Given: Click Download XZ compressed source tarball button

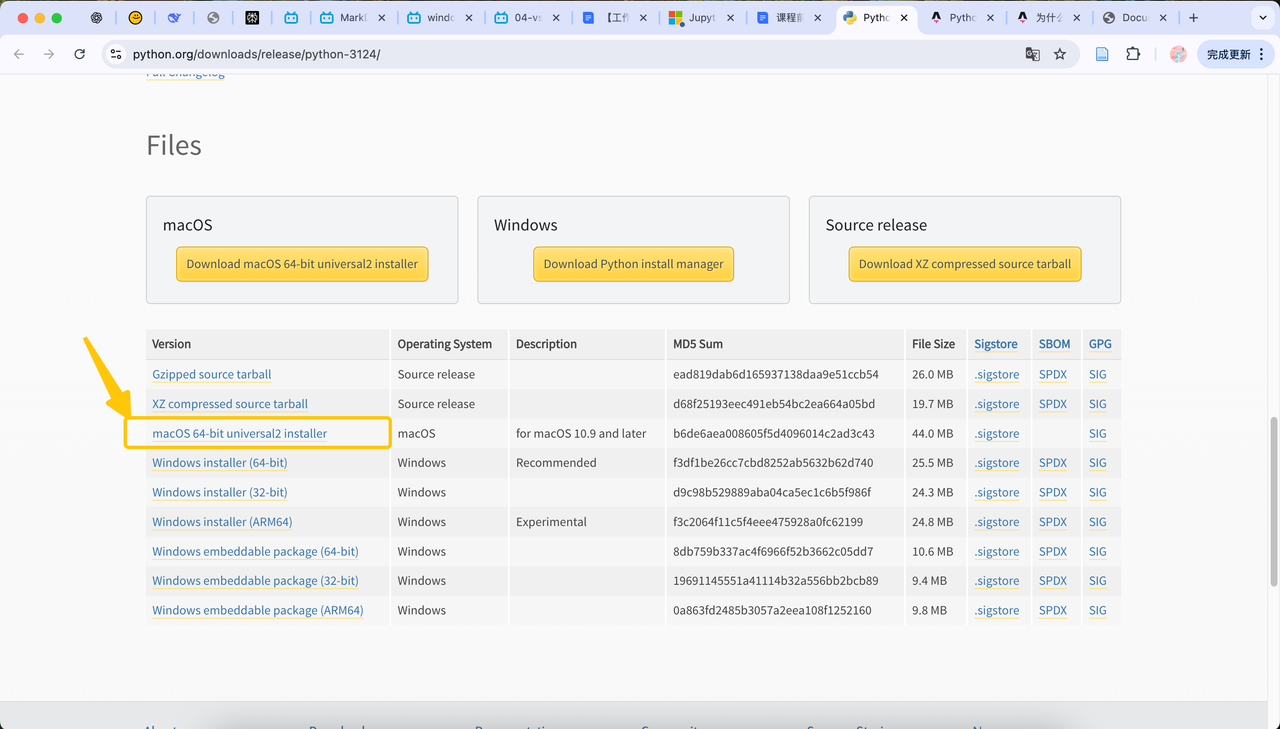Looking at the screenshot, I should pos(964,264).
